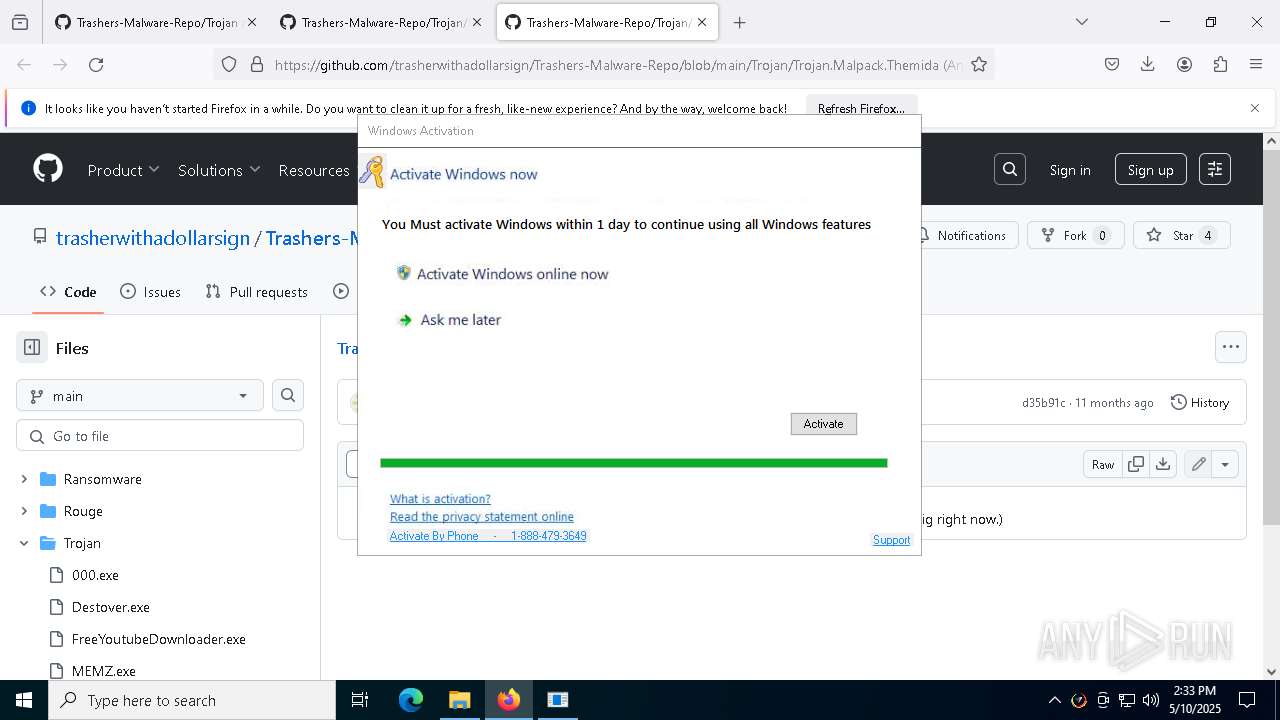Click the Fork button
1280x720 pixels.
pyautogui.click(x=1076, y=235)
